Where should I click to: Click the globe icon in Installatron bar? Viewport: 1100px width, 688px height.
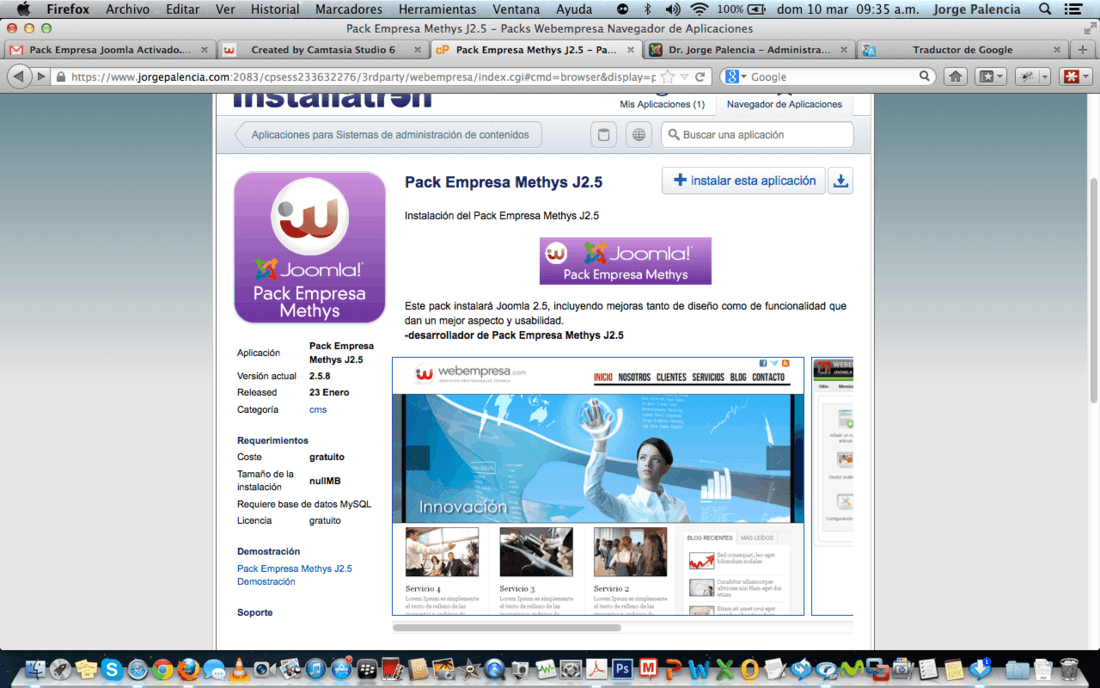point(638,135)
